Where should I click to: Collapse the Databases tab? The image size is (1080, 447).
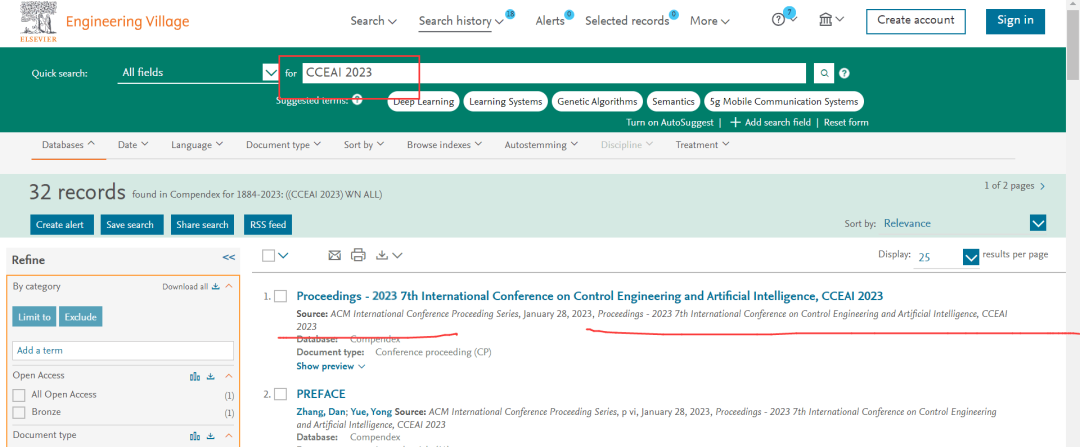click(x=68, y=145)
